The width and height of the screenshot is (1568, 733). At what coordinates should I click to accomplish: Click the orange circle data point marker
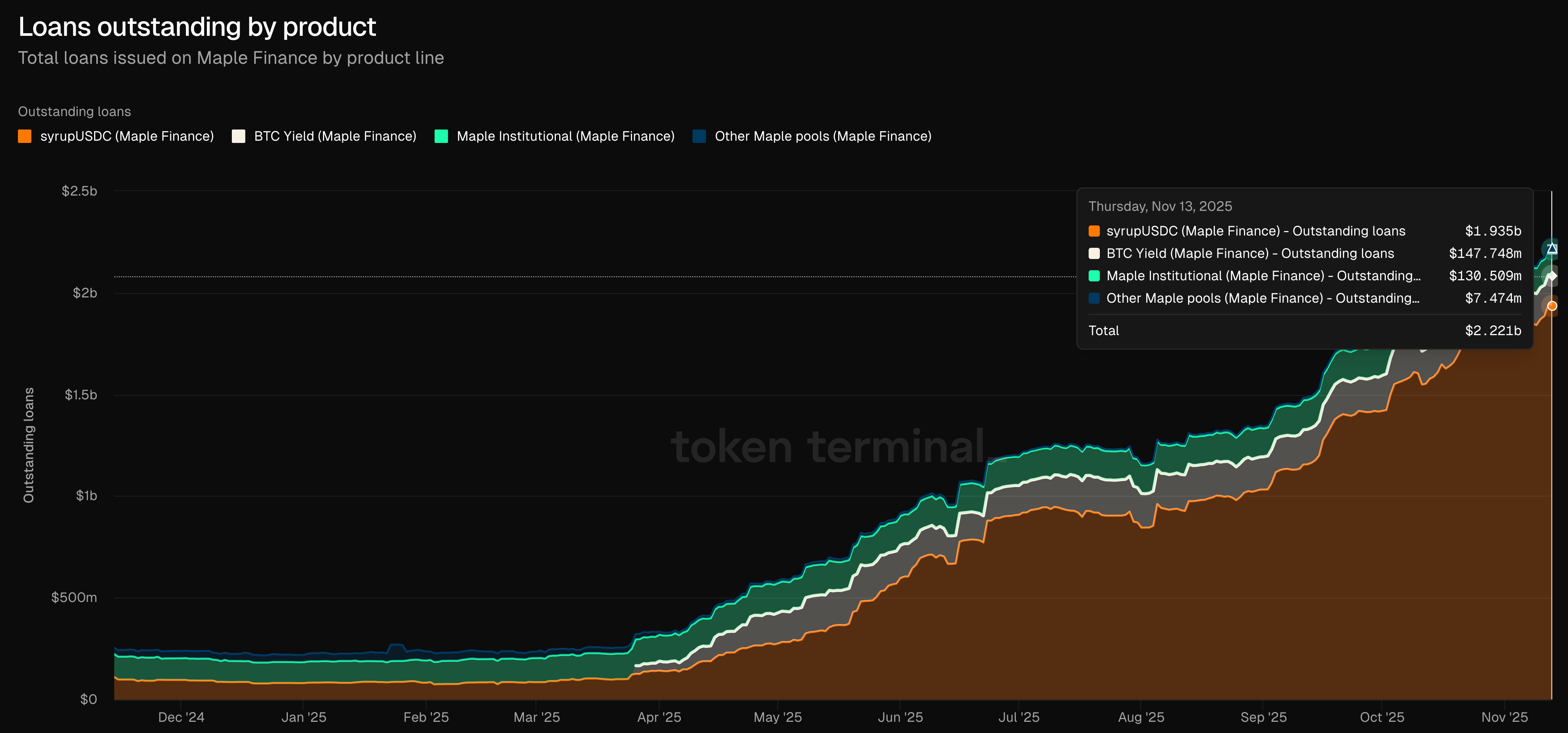tap(1552, 306)
